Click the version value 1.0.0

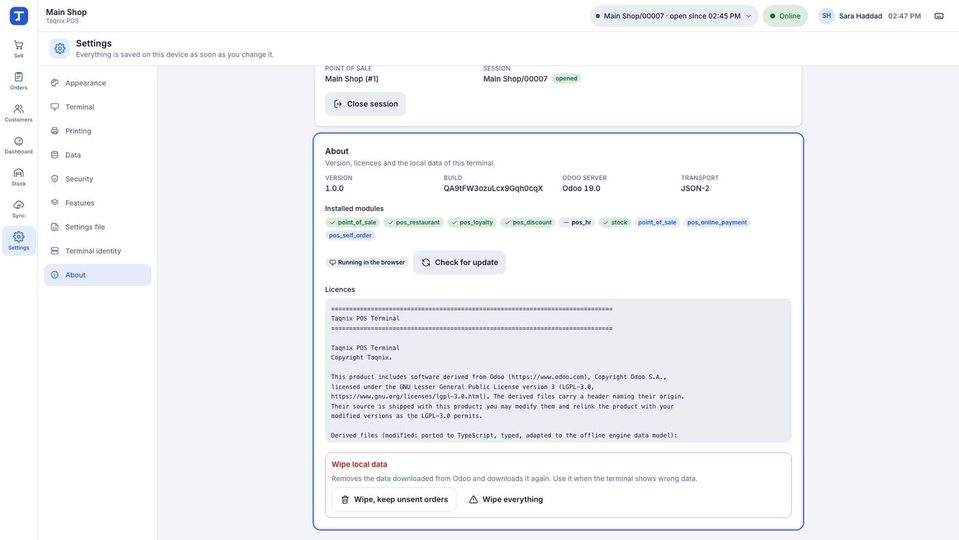pos(334,188)
